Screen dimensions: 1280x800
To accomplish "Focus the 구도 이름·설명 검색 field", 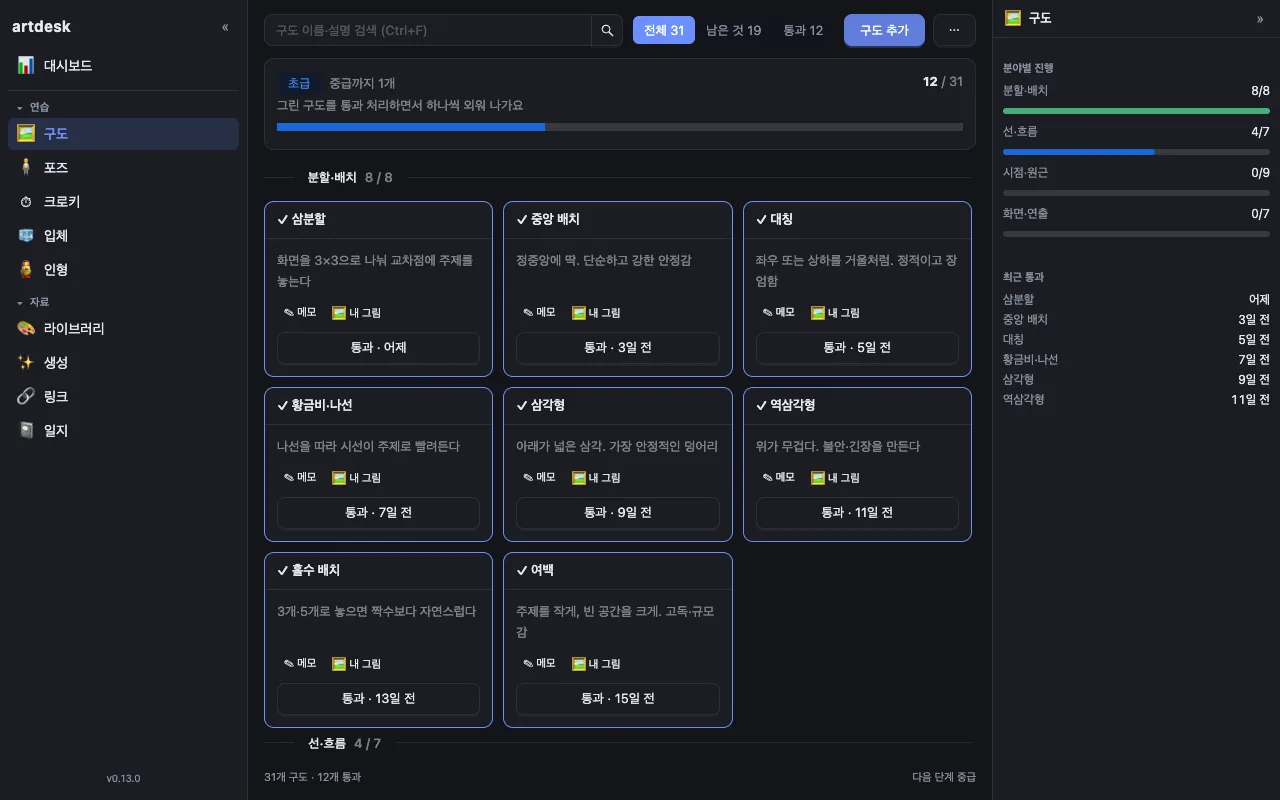I will (x=428, y=30).
